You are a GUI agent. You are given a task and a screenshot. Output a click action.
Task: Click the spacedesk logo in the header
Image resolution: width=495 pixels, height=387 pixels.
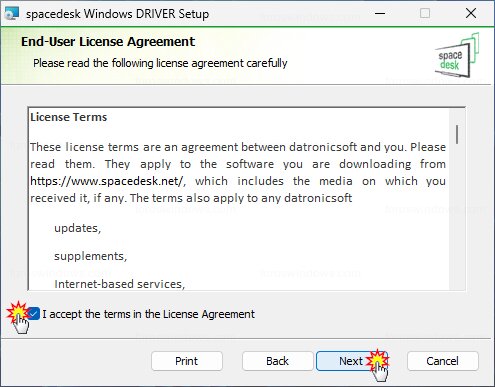point(457,56)
